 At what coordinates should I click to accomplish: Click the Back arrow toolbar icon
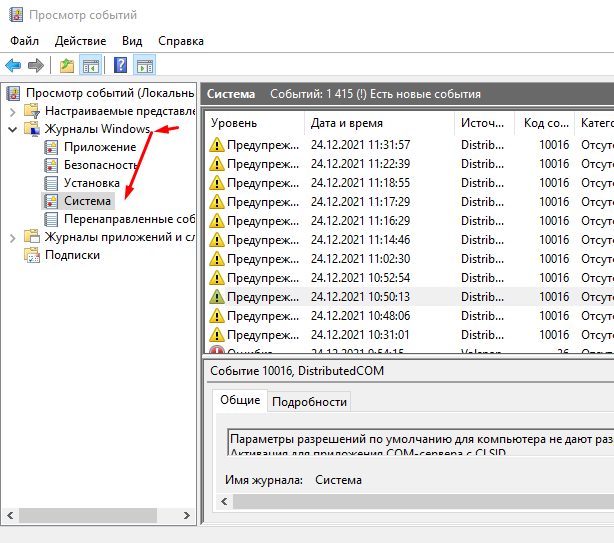tap(13, 65)
